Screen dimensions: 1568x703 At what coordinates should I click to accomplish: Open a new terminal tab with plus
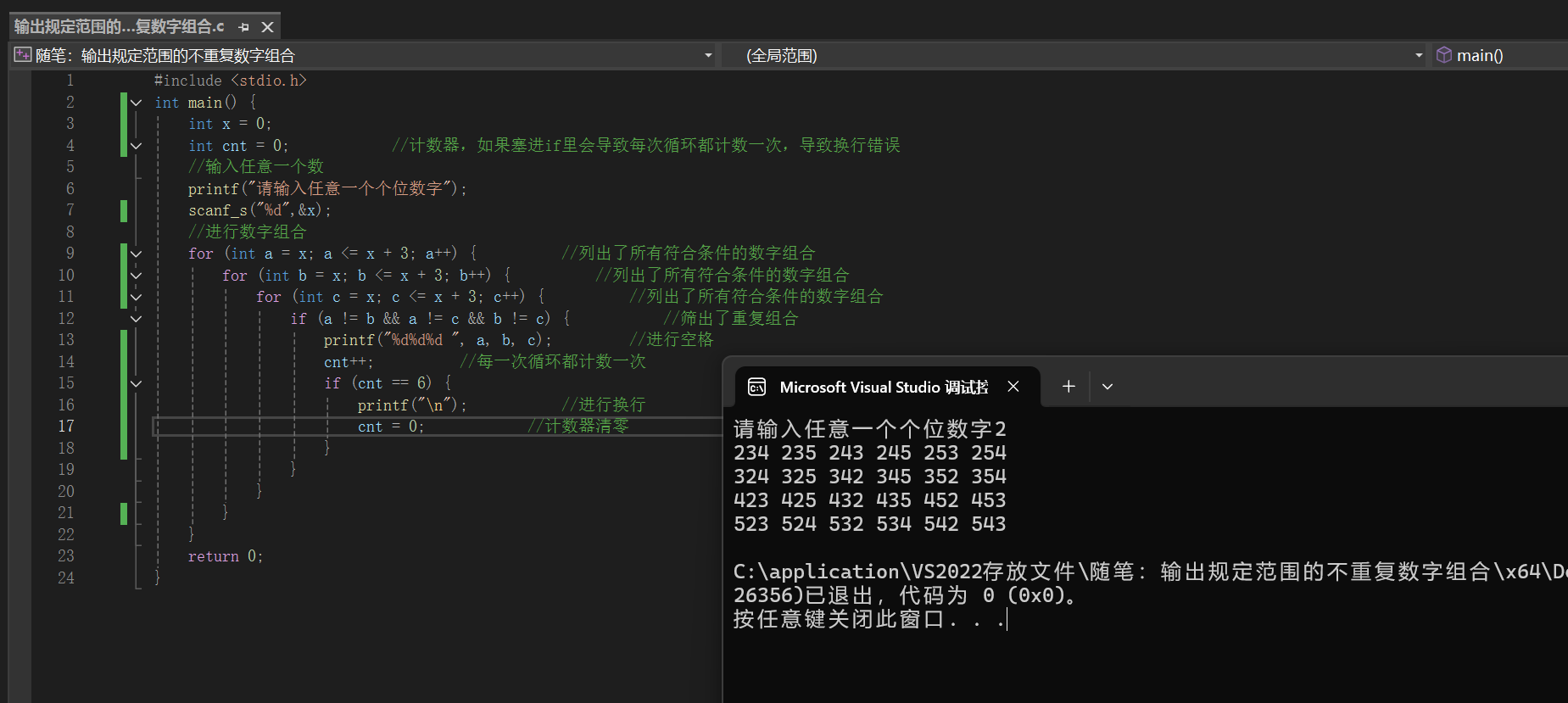1069,387
